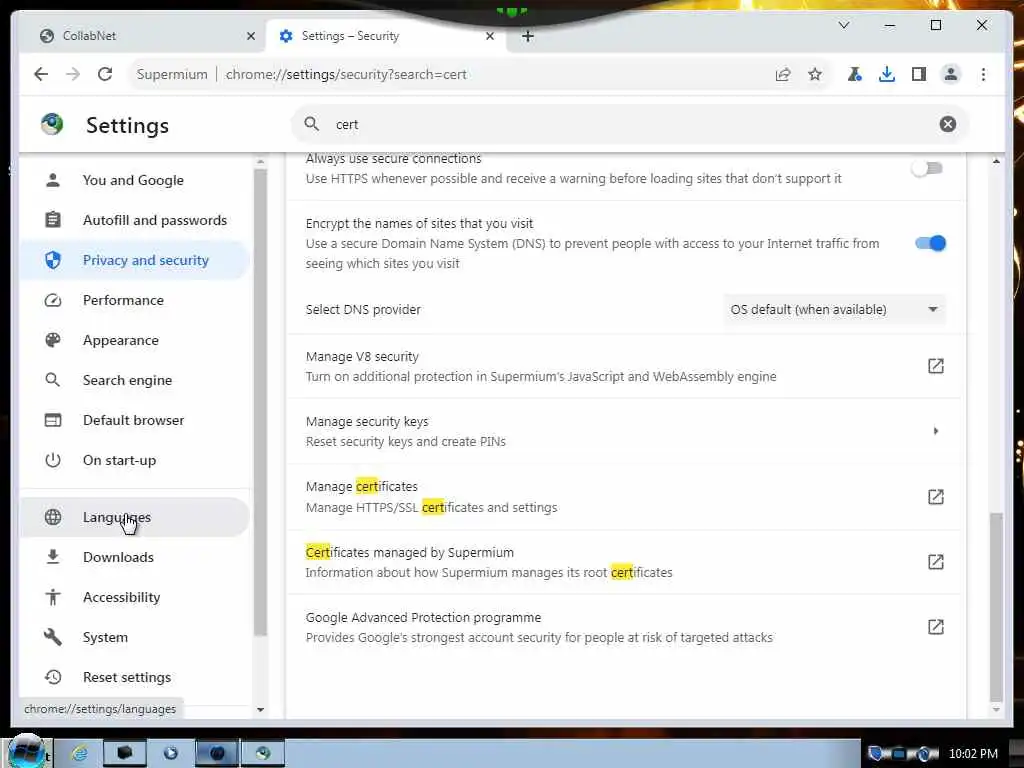1024x768 pixels.
Task: Open the Windows Start button
Action: point(27,752)
